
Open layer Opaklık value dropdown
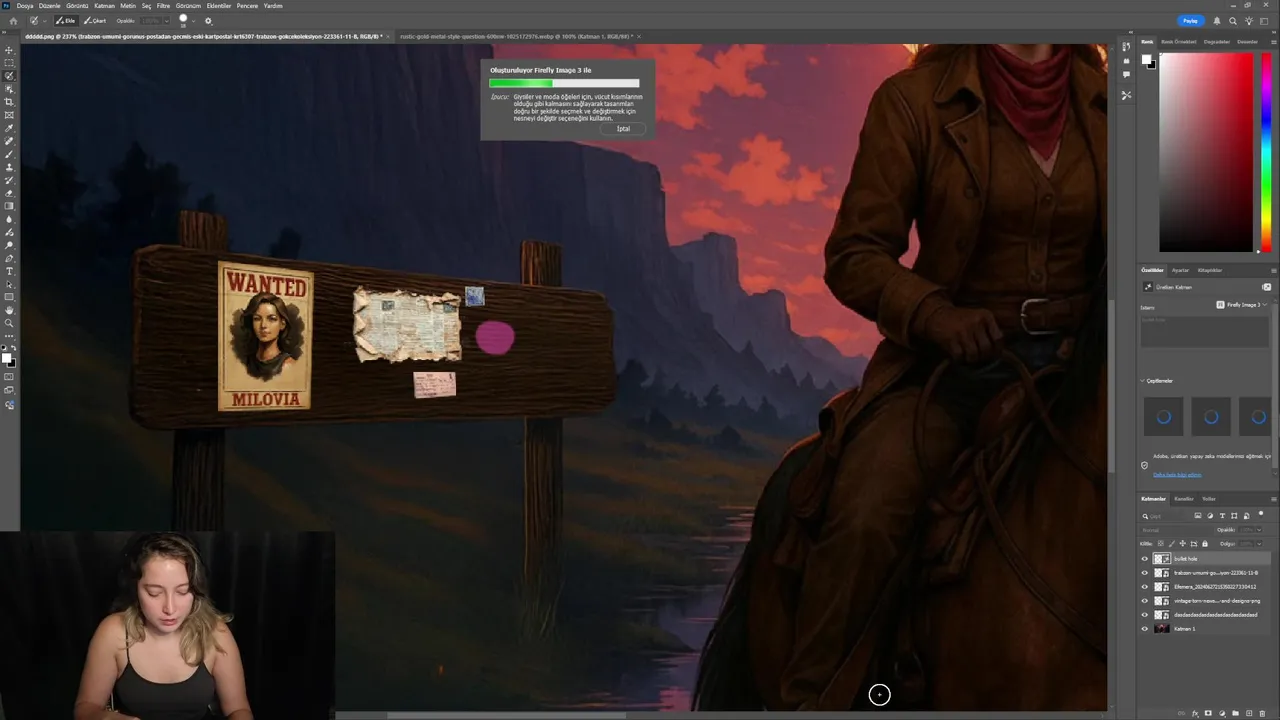pos(1259,530)
